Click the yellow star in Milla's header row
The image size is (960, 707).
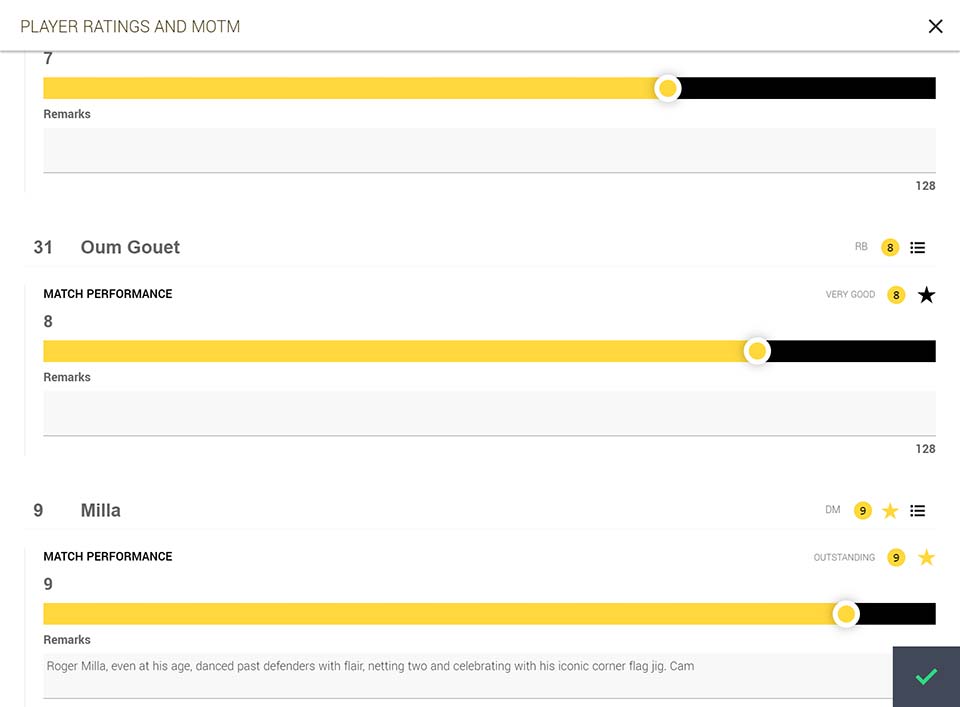point(890,511)
